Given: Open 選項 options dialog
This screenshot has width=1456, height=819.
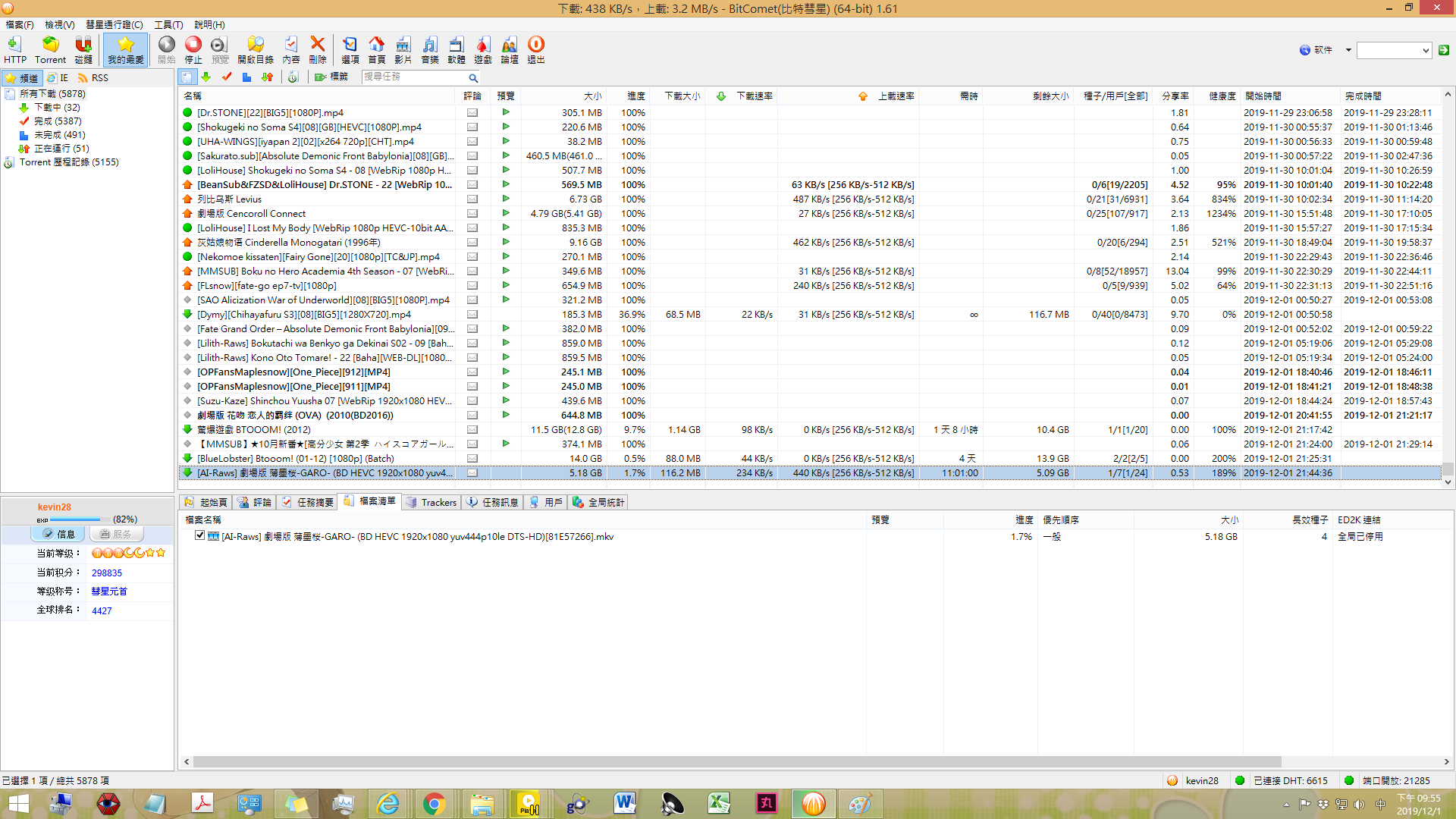Looking at the screenshot, I should 350,49.
